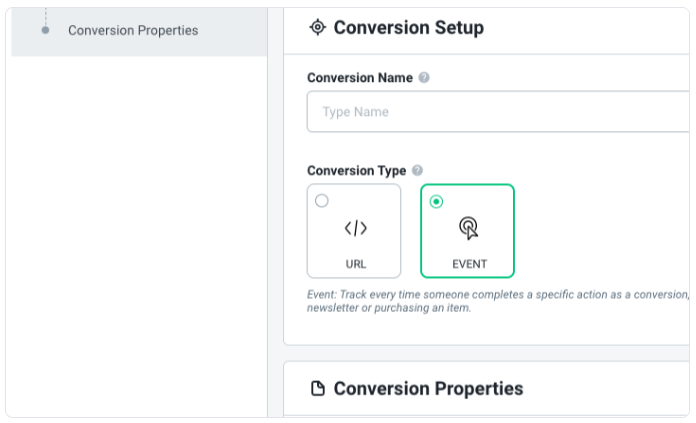
Task: Select the URL radio button
Action: pos(322,201)
